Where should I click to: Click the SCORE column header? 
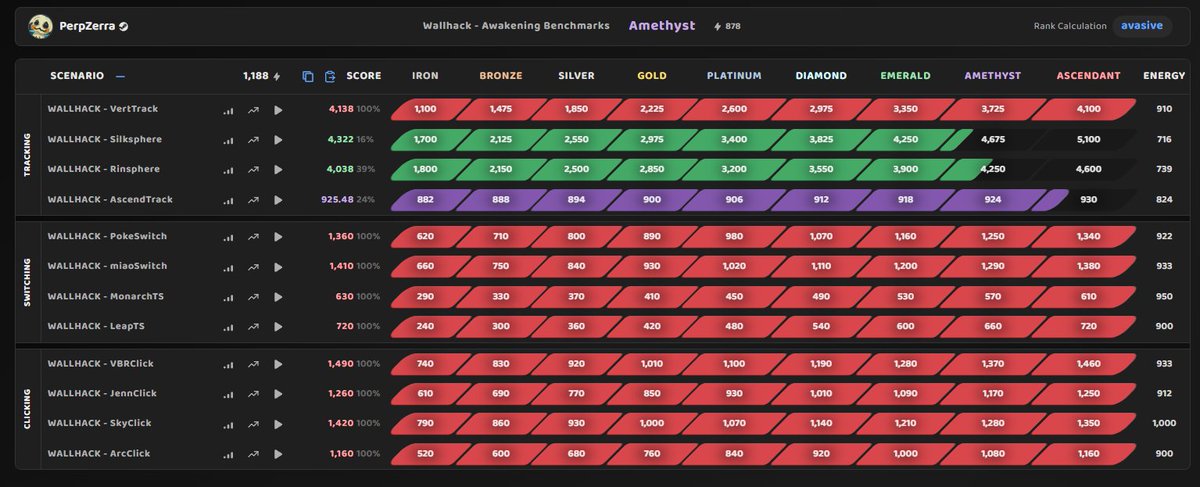(x=363, y=76)
